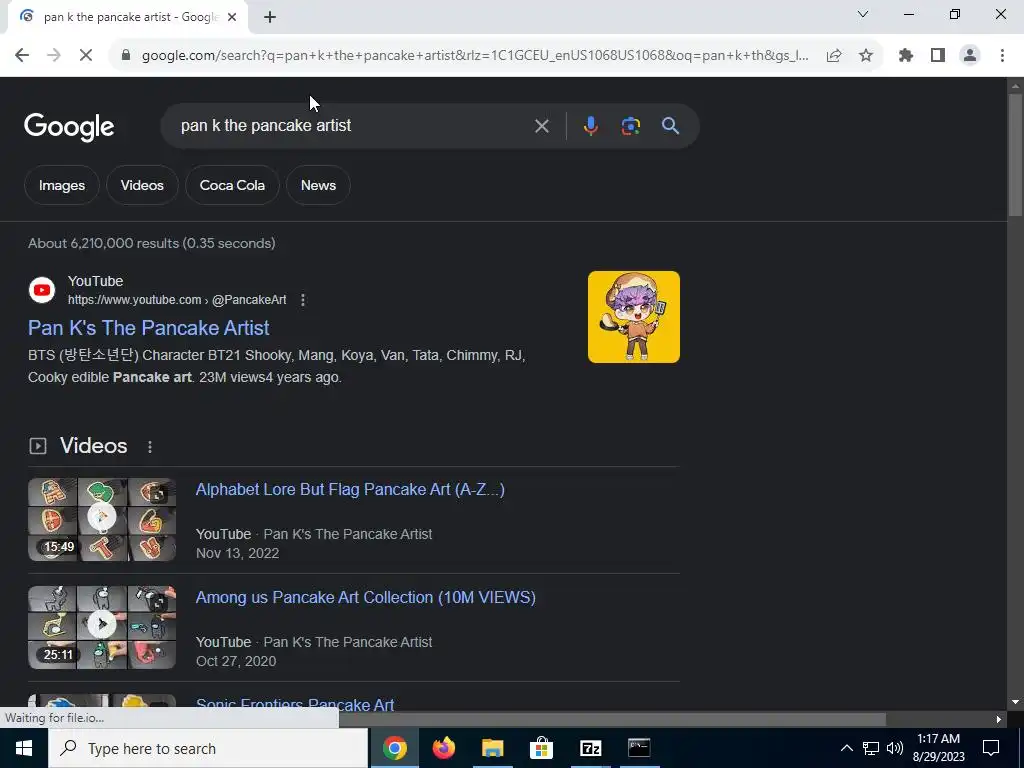Screen dimensions: 1024x768
Task: Open Among us Pancake Art Collection link
Action: [x=366, y=598]
